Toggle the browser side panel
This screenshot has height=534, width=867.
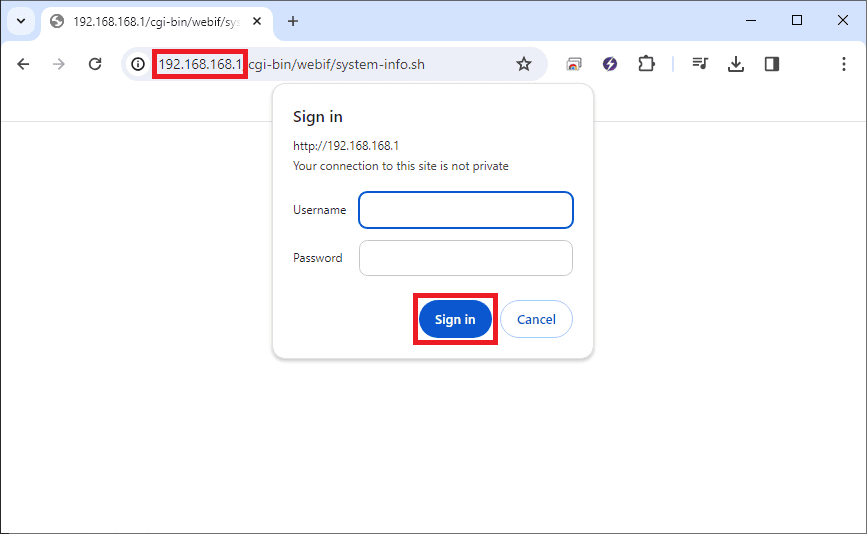tap(772, 64)
